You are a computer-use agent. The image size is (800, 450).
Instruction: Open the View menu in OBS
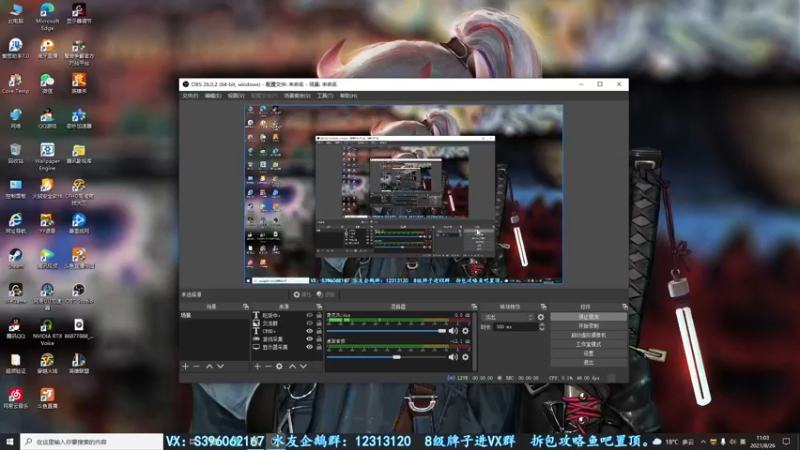(236, 96)
